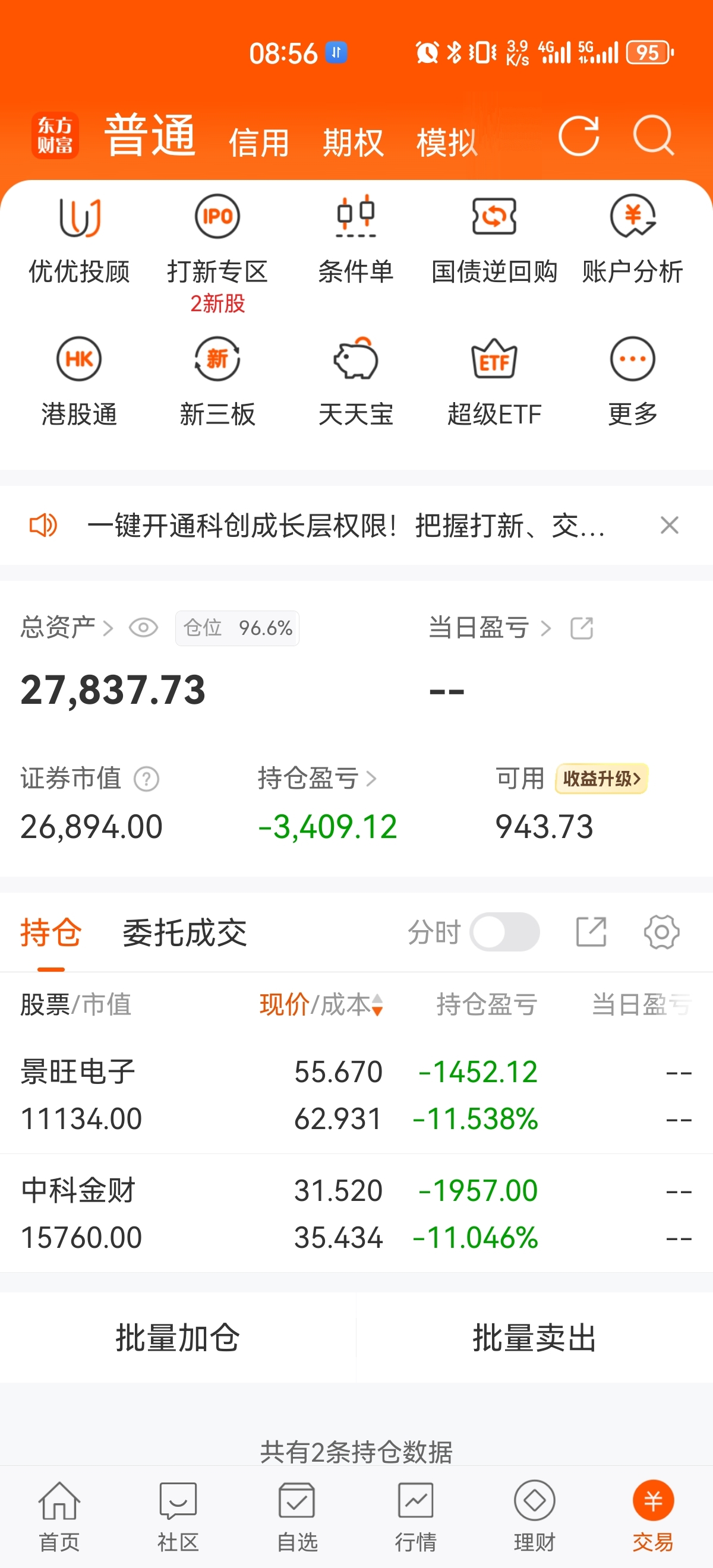Viewport: 713px width, 1568px height.
Task: Tap 批量卖出 button
Action: click(535, 1338)
